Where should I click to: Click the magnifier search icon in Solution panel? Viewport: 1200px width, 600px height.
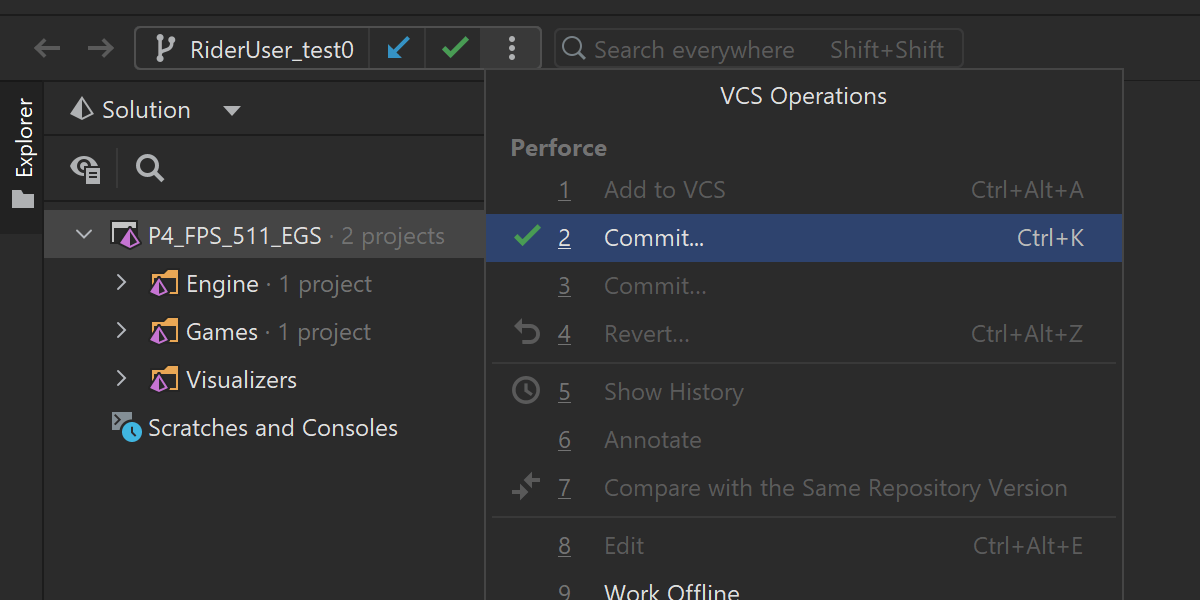[150, 168]
